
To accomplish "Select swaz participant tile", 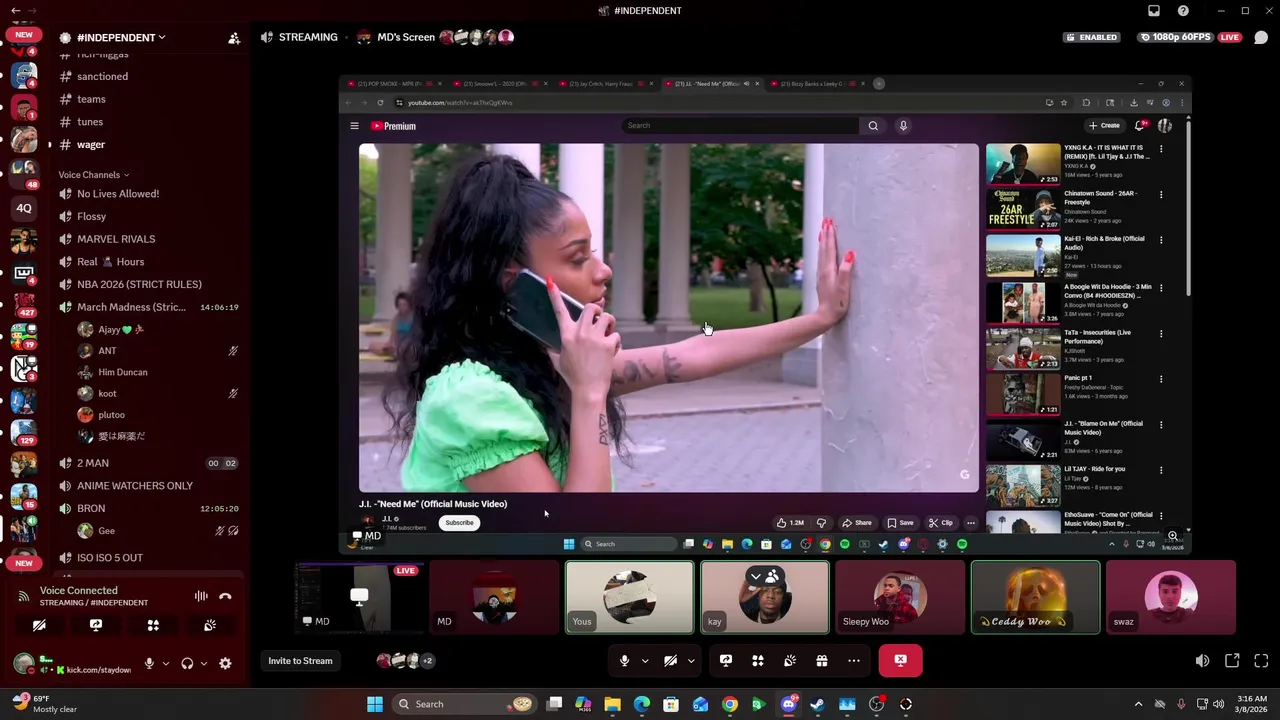I will tap(1171, 597).
